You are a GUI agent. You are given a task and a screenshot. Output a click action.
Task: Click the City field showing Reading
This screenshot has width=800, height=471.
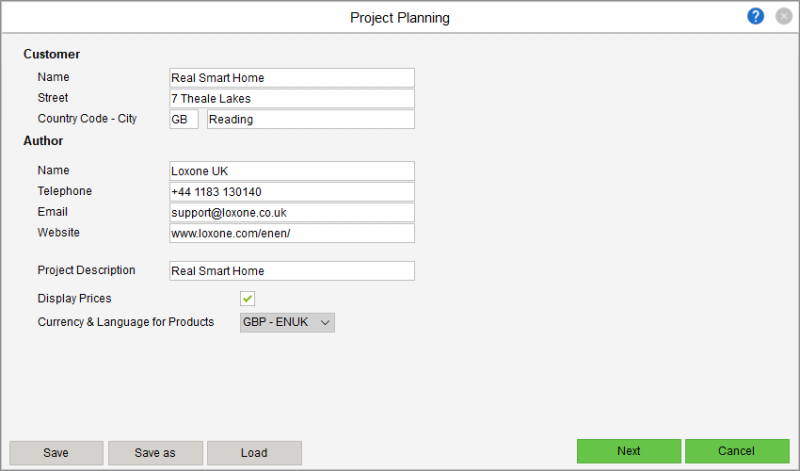(310, 120)
